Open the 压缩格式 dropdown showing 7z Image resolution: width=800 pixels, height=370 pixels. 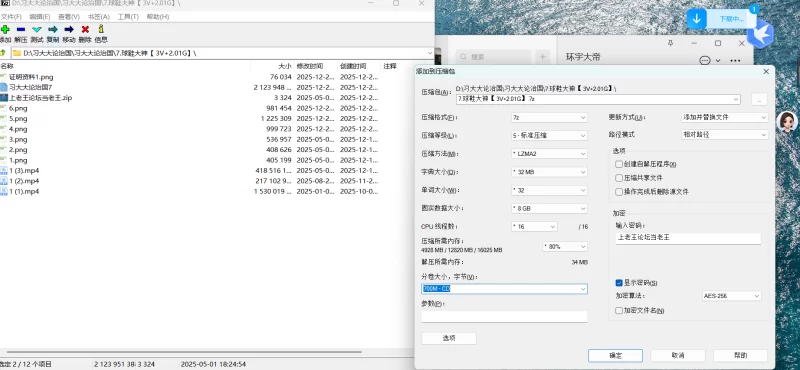click(549, 117)
